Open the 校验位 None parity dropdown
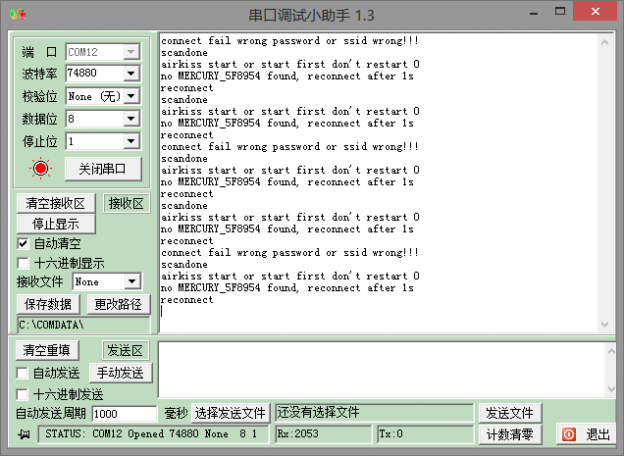The width and height of the screenshot is (624, 456). click(x=131, y=96)
